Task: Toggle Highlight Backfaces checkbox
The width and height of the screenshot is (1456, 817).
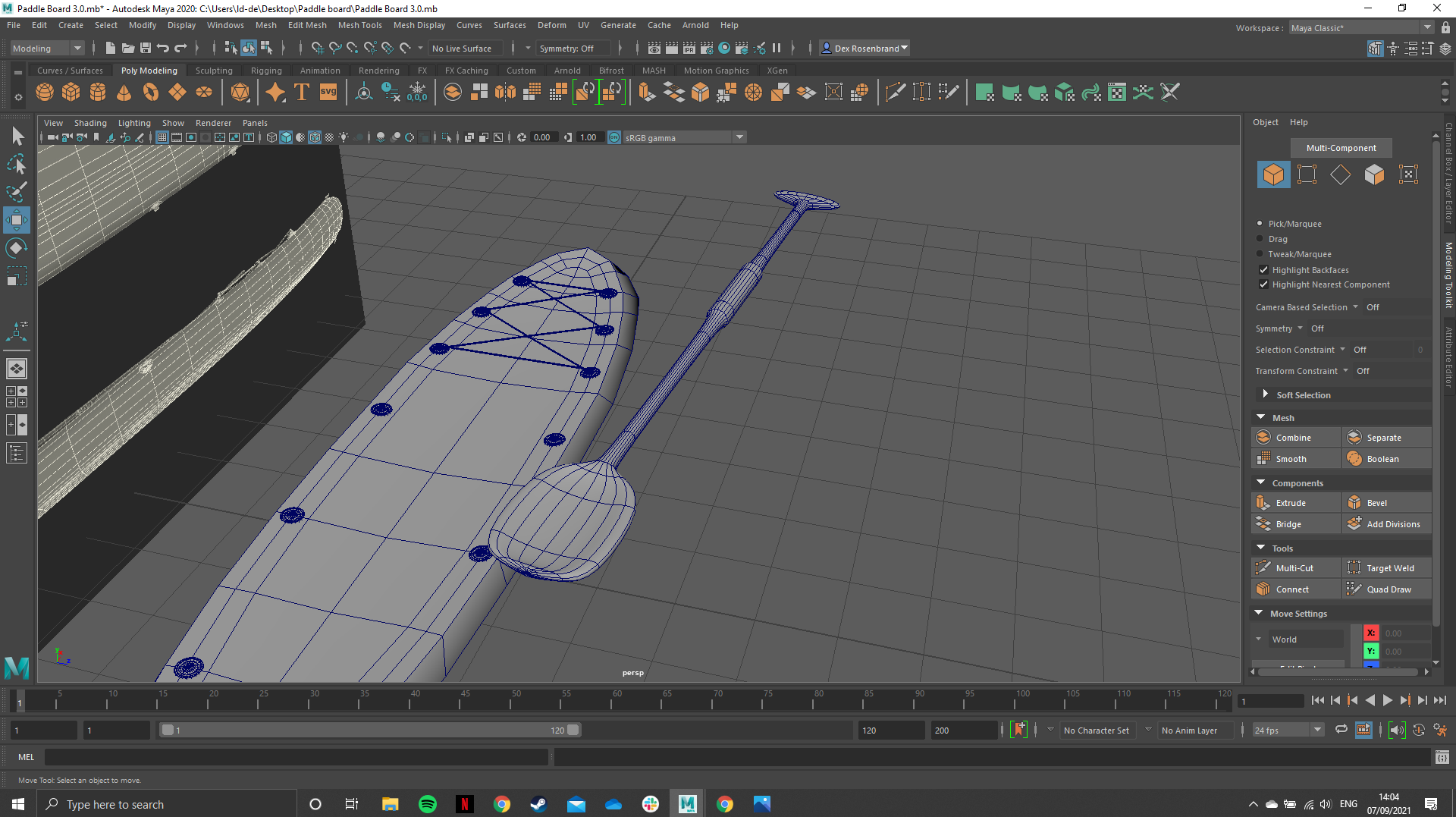Action: coord(1263,270)
